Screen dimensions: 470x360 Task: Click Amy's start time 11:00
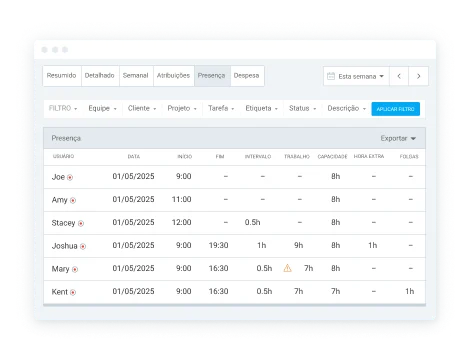point(182,199)
